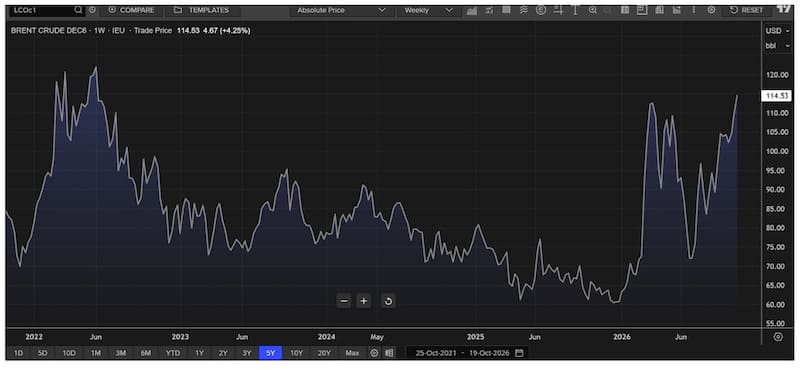800x370 pixels.
Task: Select the 1Y time range
Action: tap(199, 353)
